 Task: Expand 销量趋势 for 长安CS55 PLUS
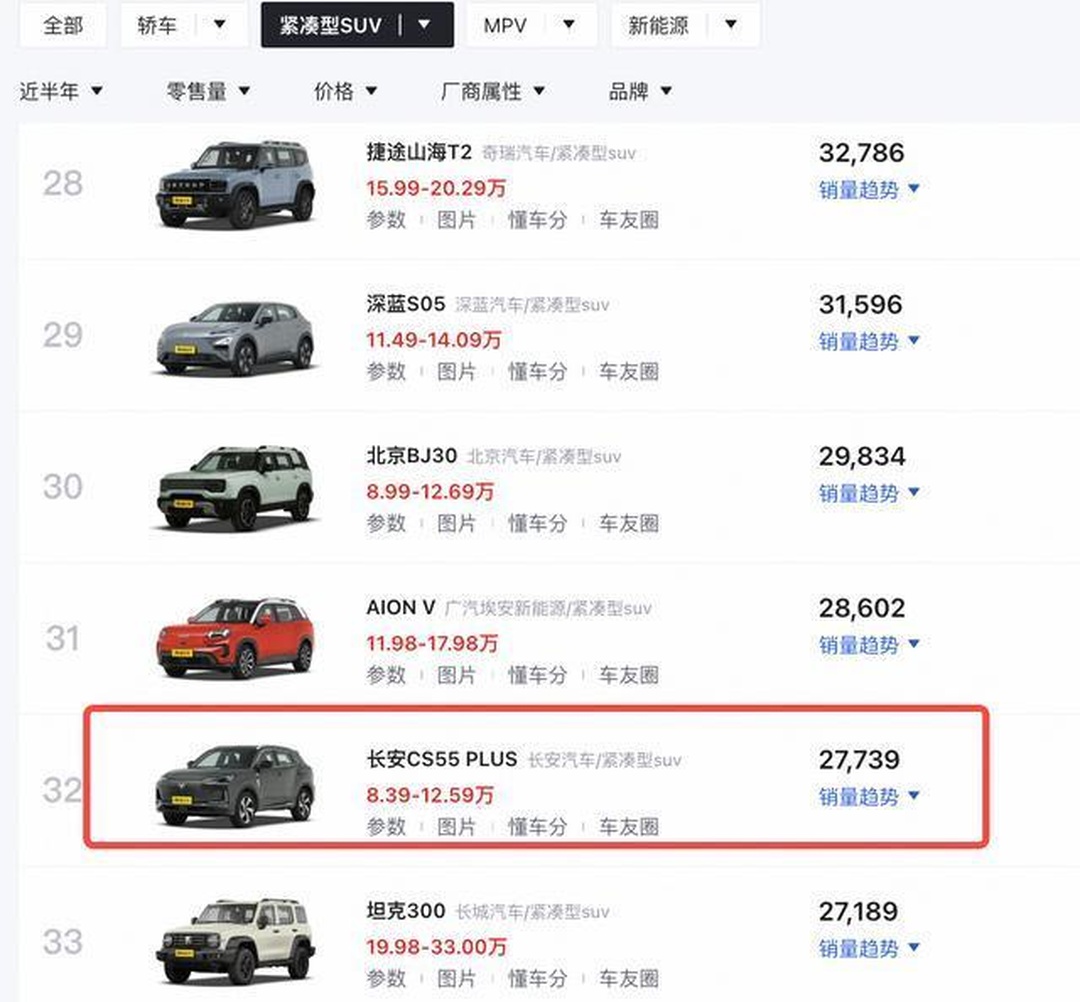tap(868, 797)
